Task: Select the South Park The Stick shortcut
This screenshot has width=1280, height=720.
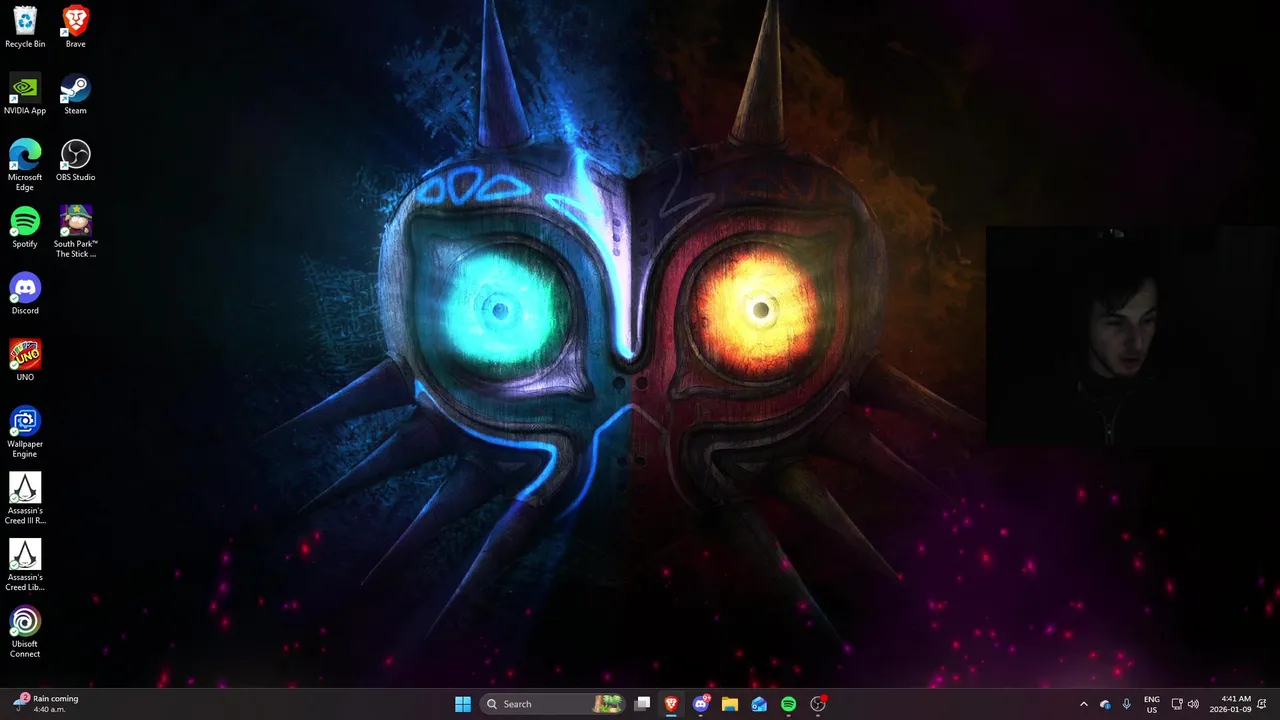Action: [75, 232]
